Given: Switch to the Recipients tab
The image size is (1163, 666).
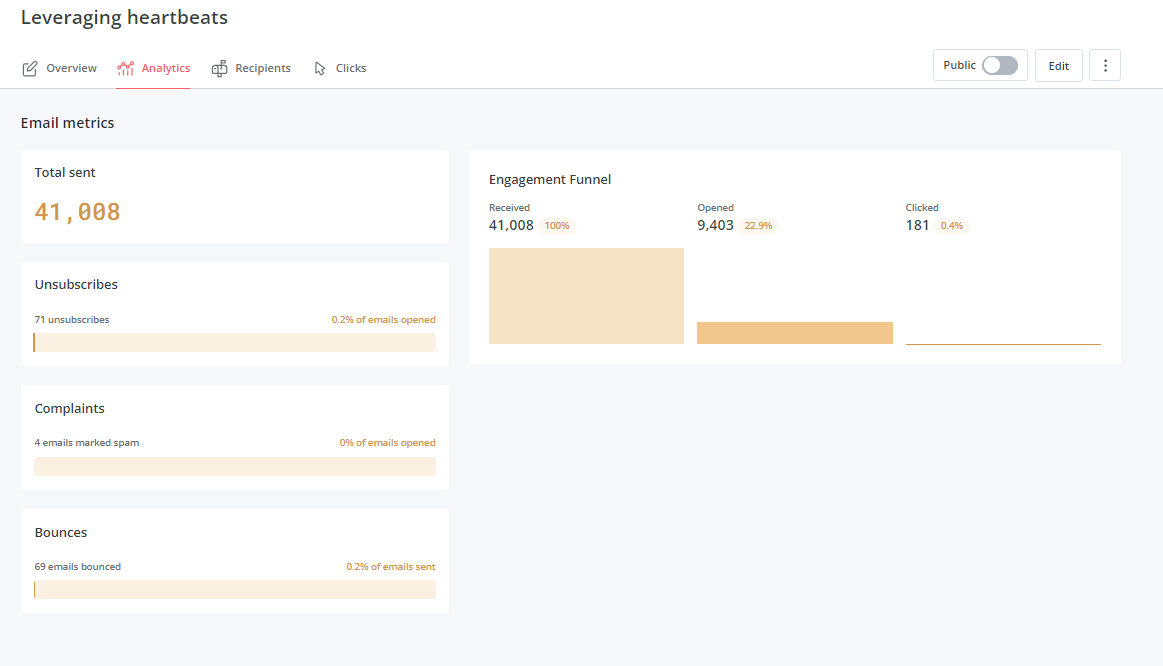Looking at the screenshot, I should pyautogui.click(x=263, y=68).
